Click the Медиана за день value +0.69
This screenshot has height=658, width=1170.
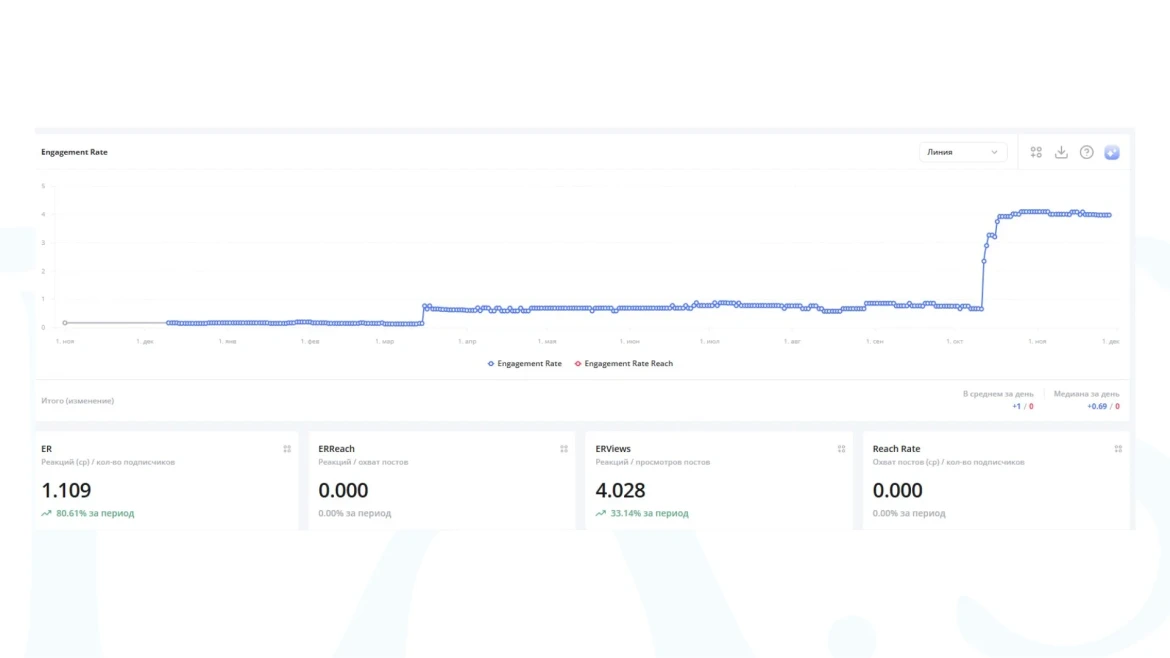pos(1097,407)
